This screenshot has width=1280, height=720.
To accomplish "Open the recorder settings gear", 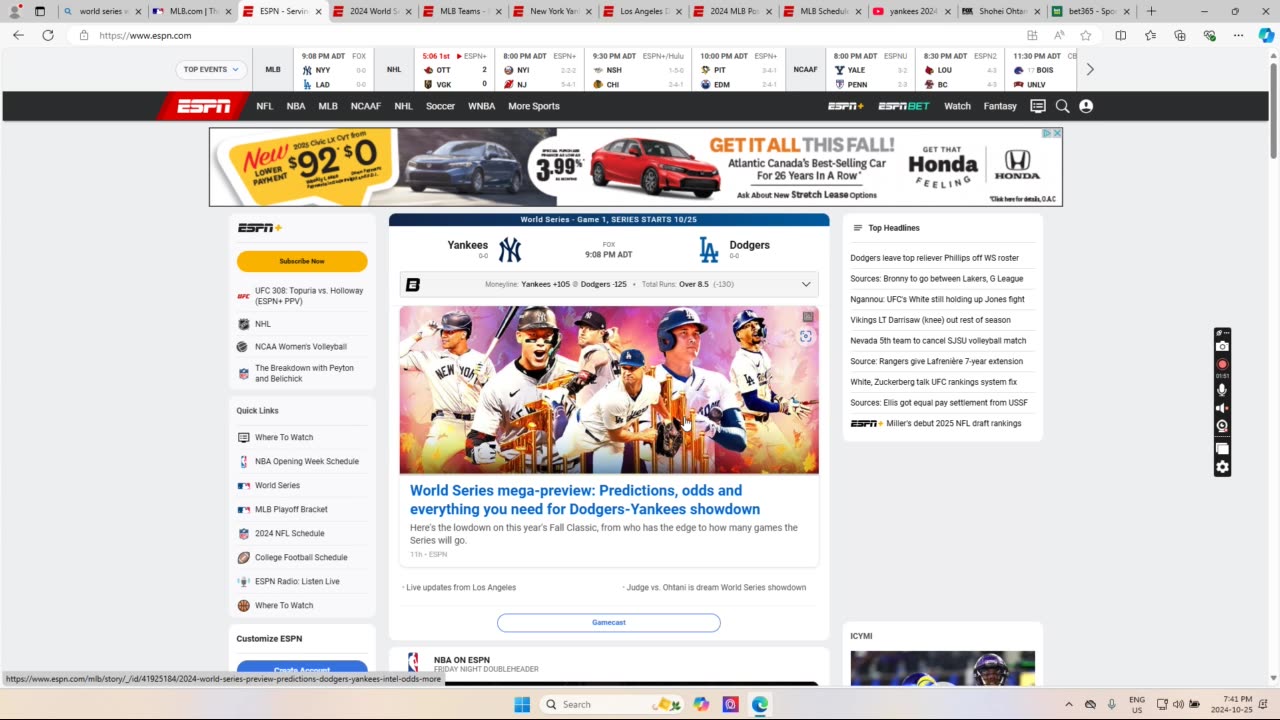I will (1222, 467).
